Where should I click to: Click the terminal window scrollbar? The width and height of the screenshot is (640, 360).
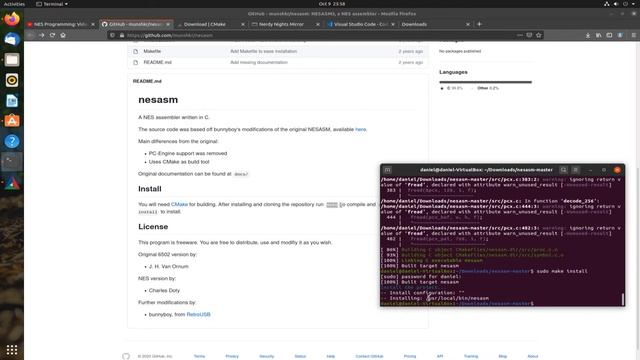click(622, 299)
